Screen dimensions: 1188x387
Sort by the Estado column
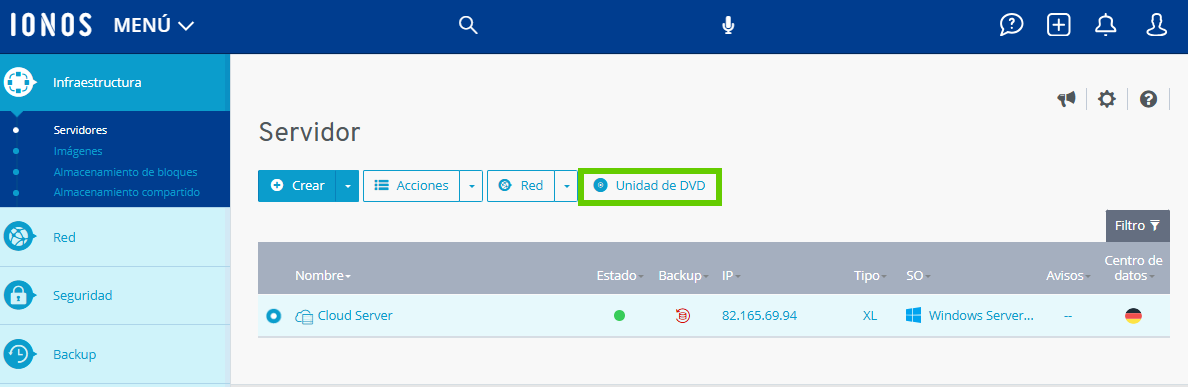tap(620, 276)
